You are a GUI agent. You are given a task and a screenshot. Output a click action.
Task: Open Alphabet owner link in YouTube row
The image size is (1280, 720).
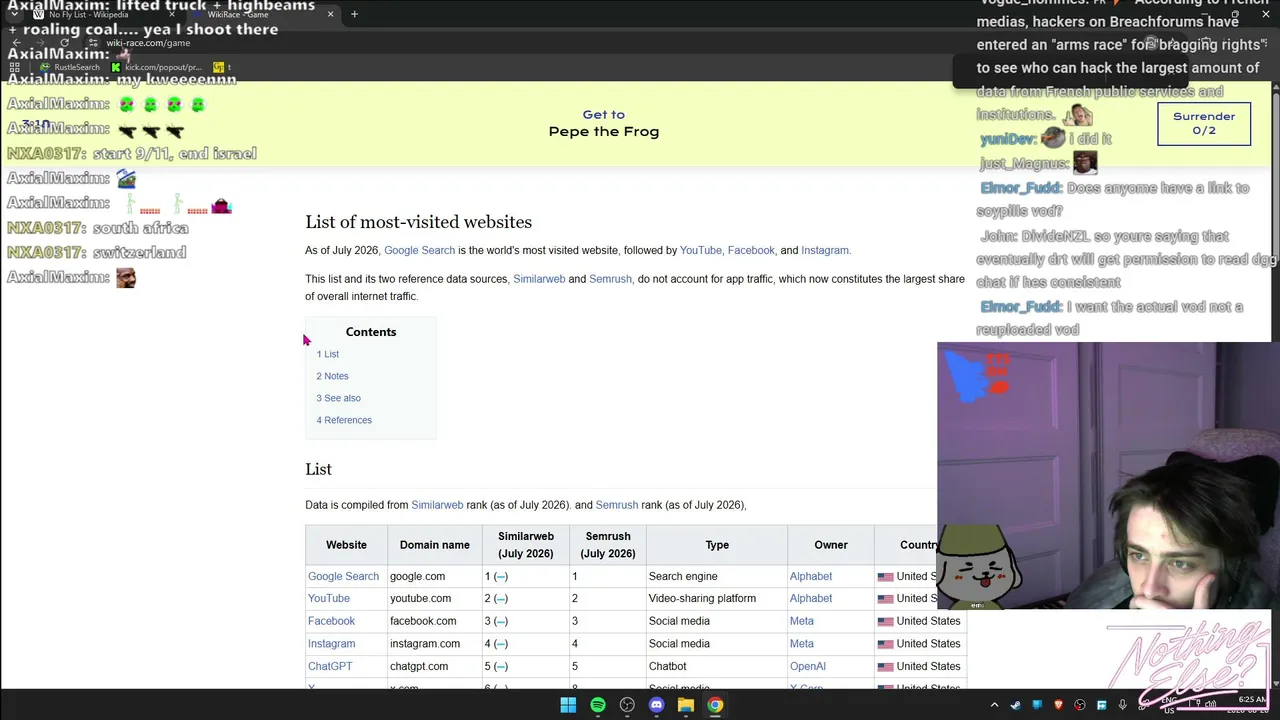tap(811, 598)
